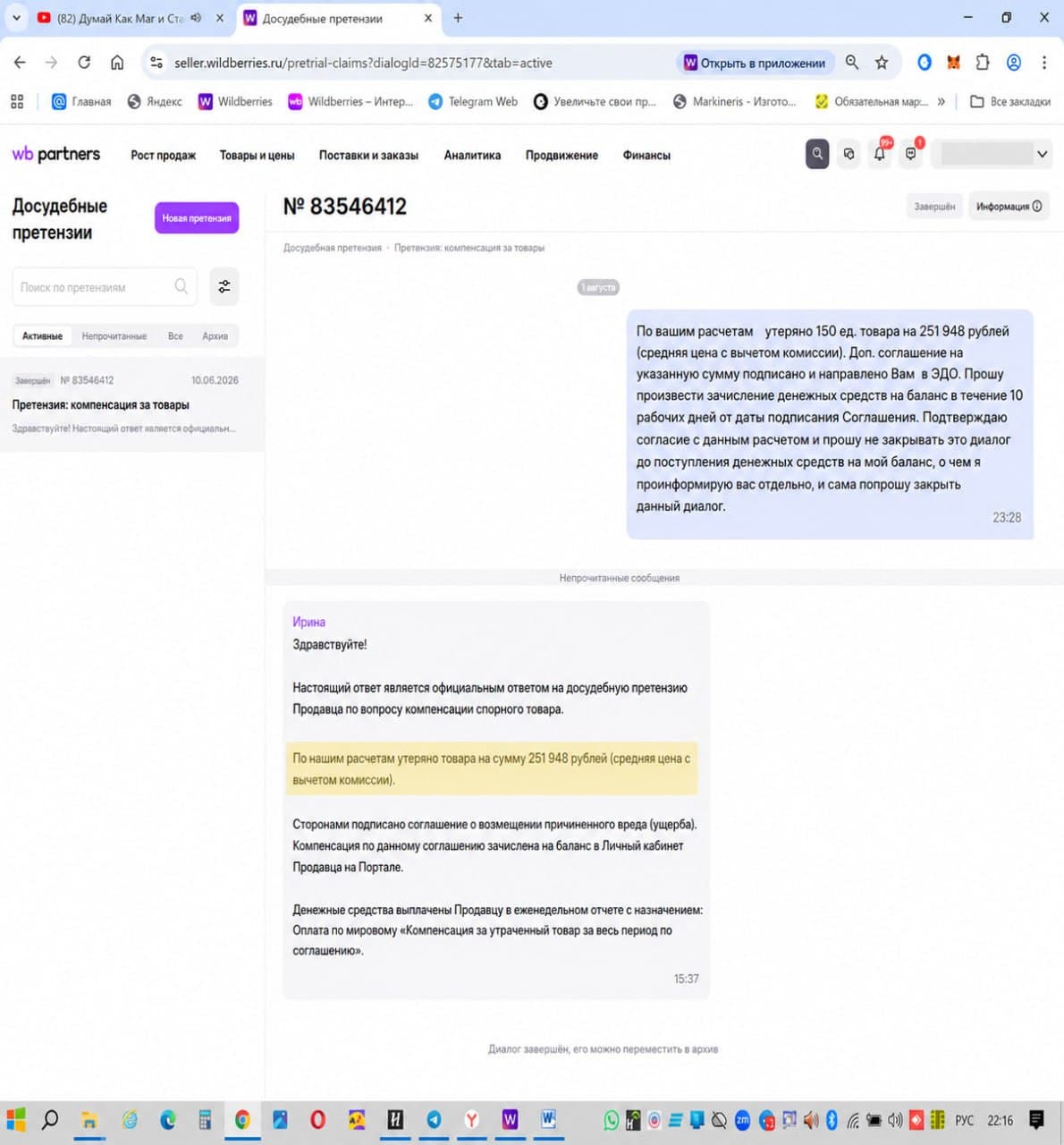The height and width of the screenshot is (1145, 1064).
Task: Open Chrome three-dot menu
Action: tap(1044, 63)
